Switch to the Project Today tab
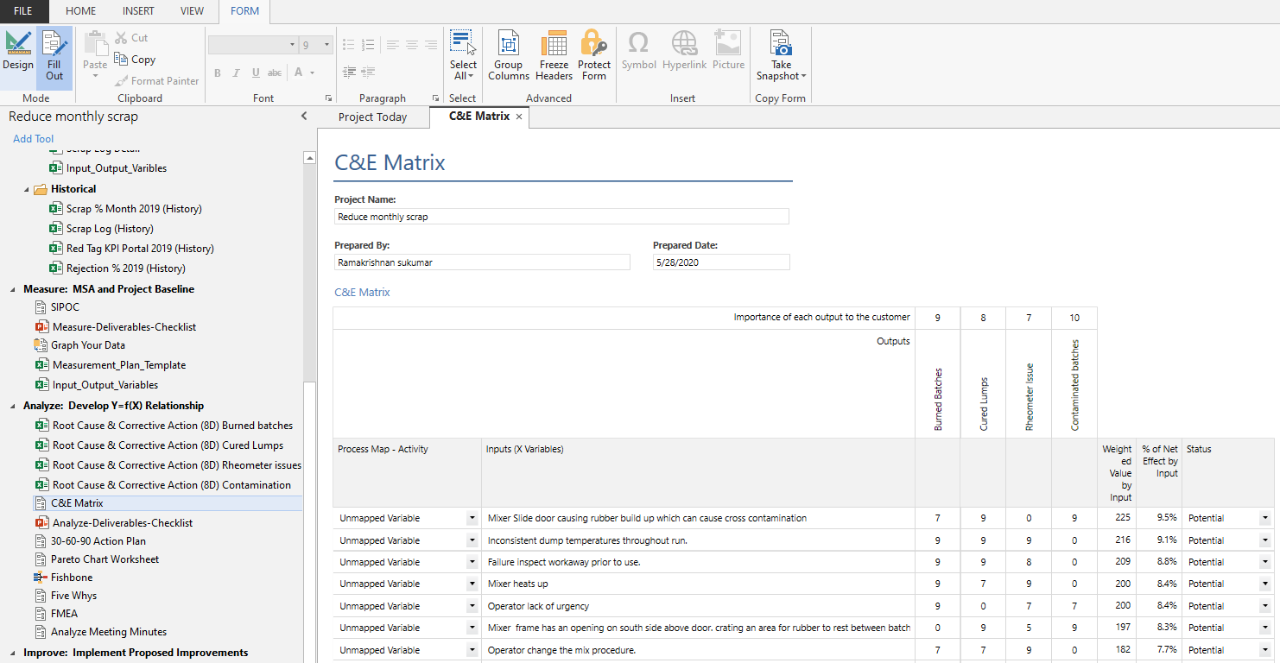The height and width of the screenshot is (663, 1280). click(372, 117)
